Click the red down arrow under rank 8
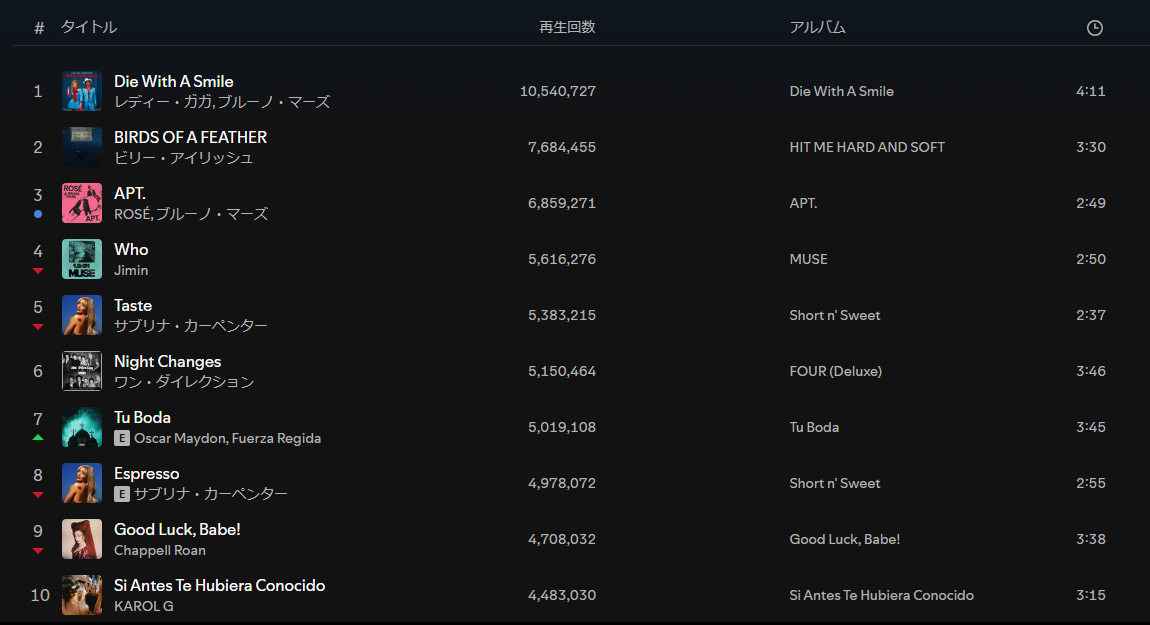The width and height of the screenshot is (1150, 625). point(38,494)
